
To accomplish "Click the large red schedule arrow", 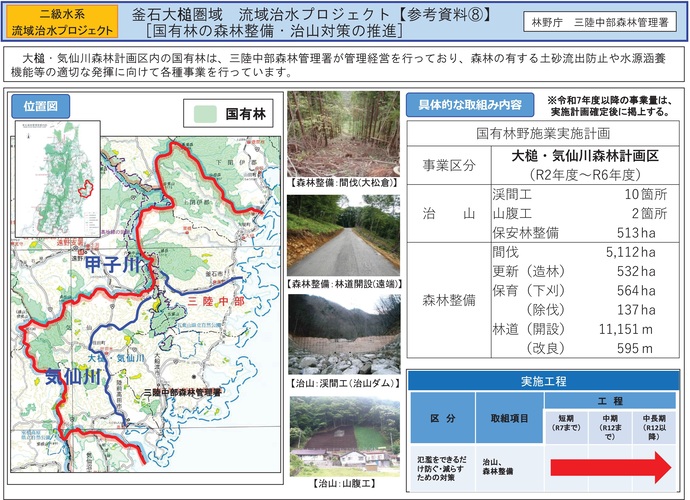I will (611, 464).
